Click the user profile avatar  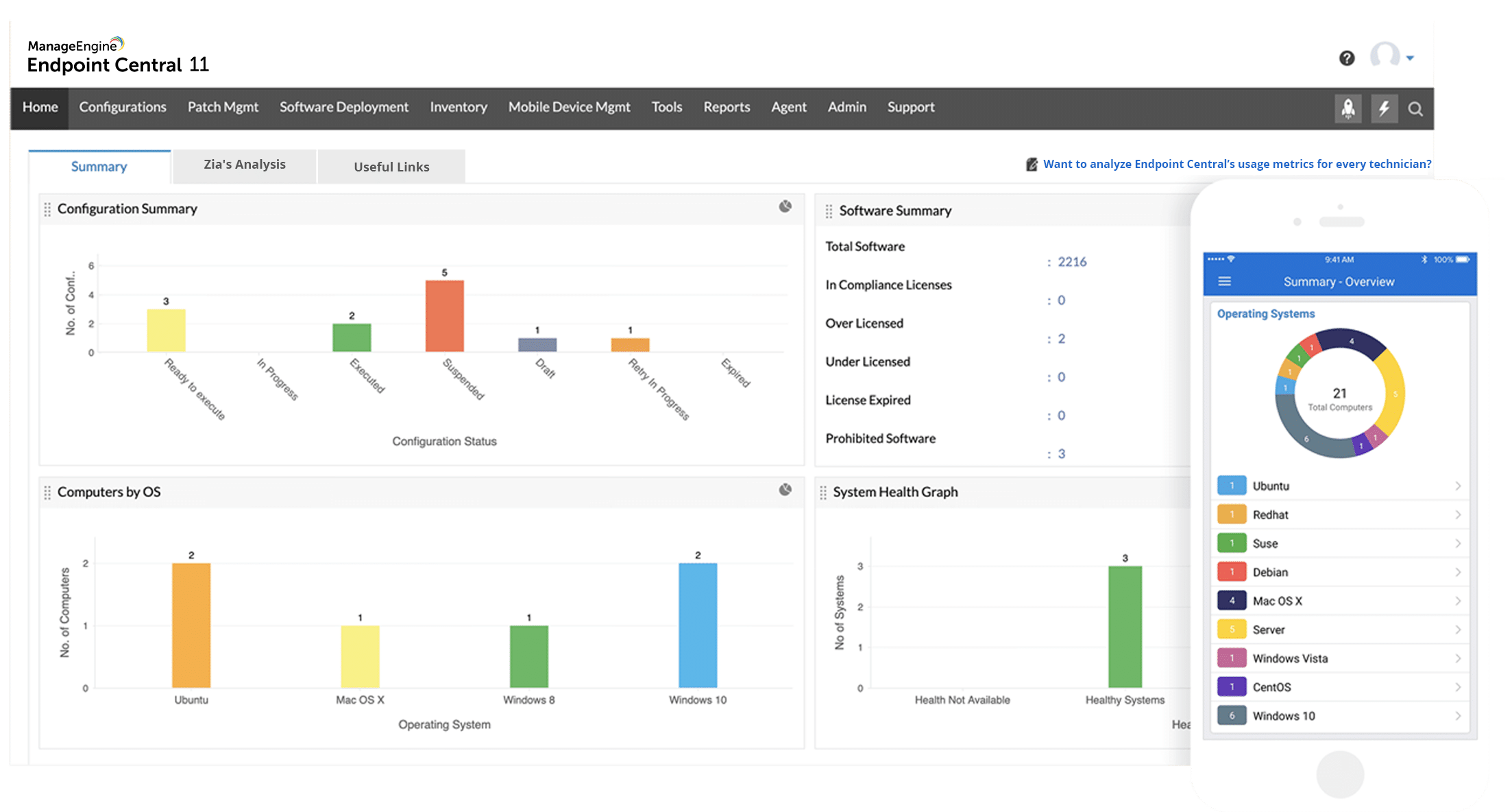coord(1385,55)
